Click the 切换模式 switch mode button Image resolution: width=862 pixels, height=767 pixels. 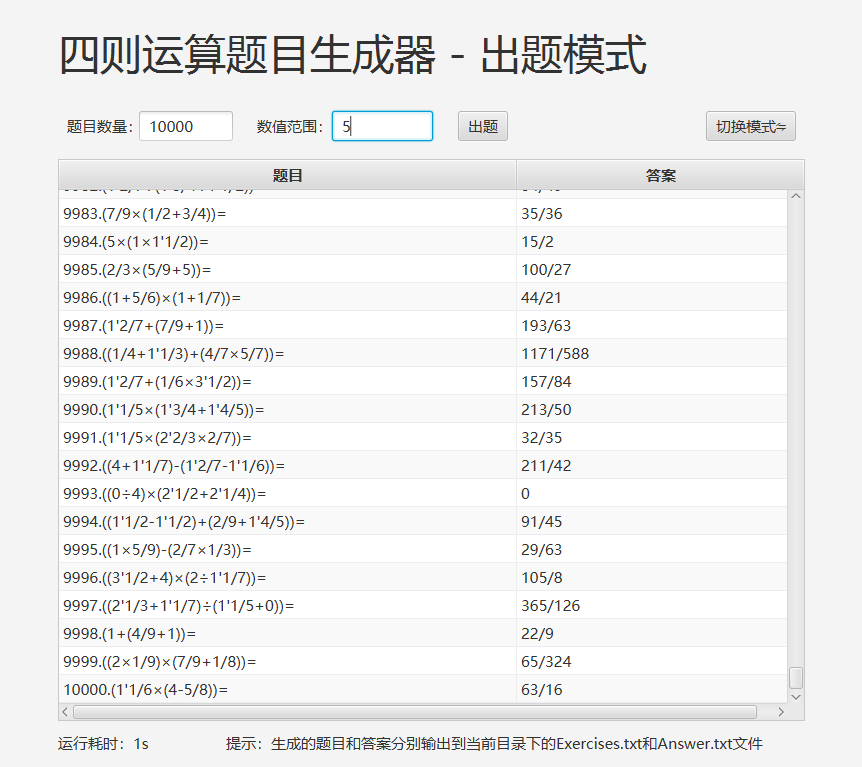click(x=750, y=126)
